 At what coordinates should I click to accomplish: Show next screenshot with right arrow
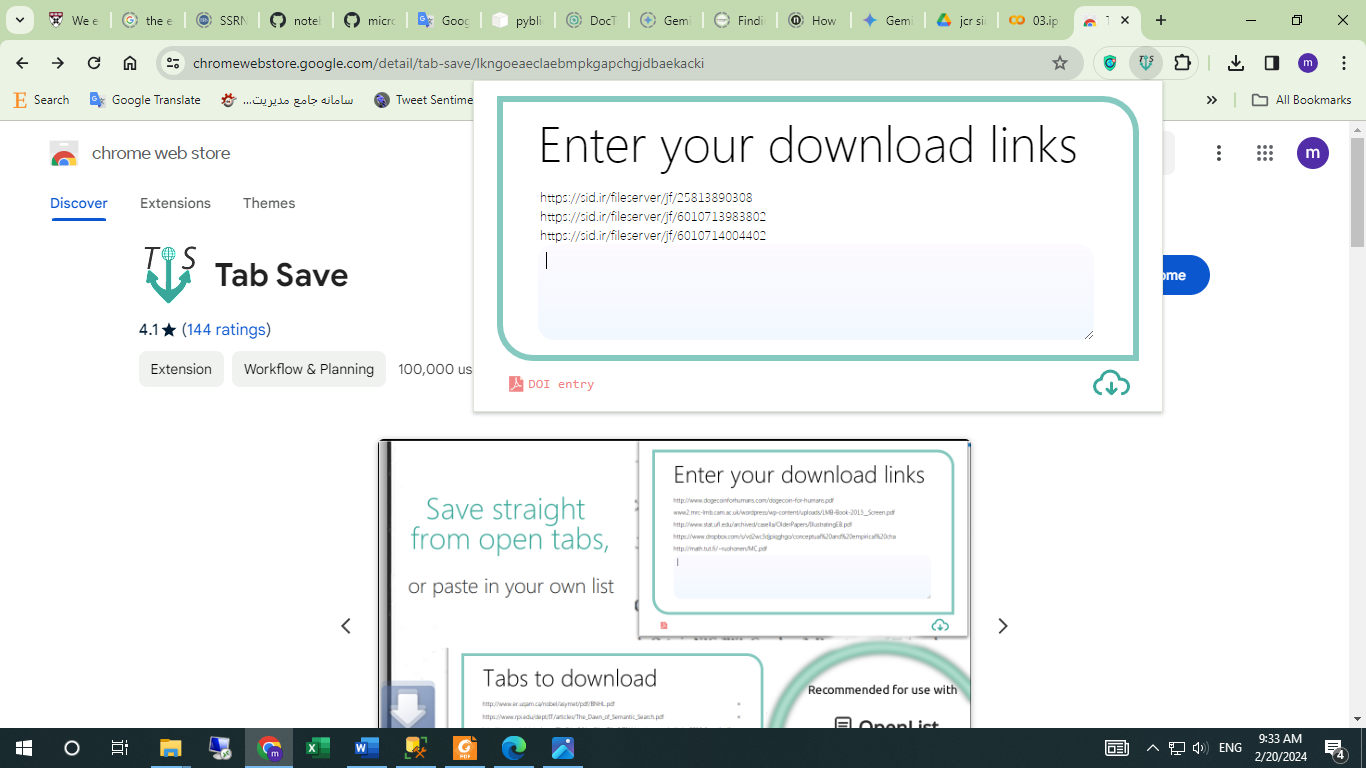click(x=1003, y=626)
